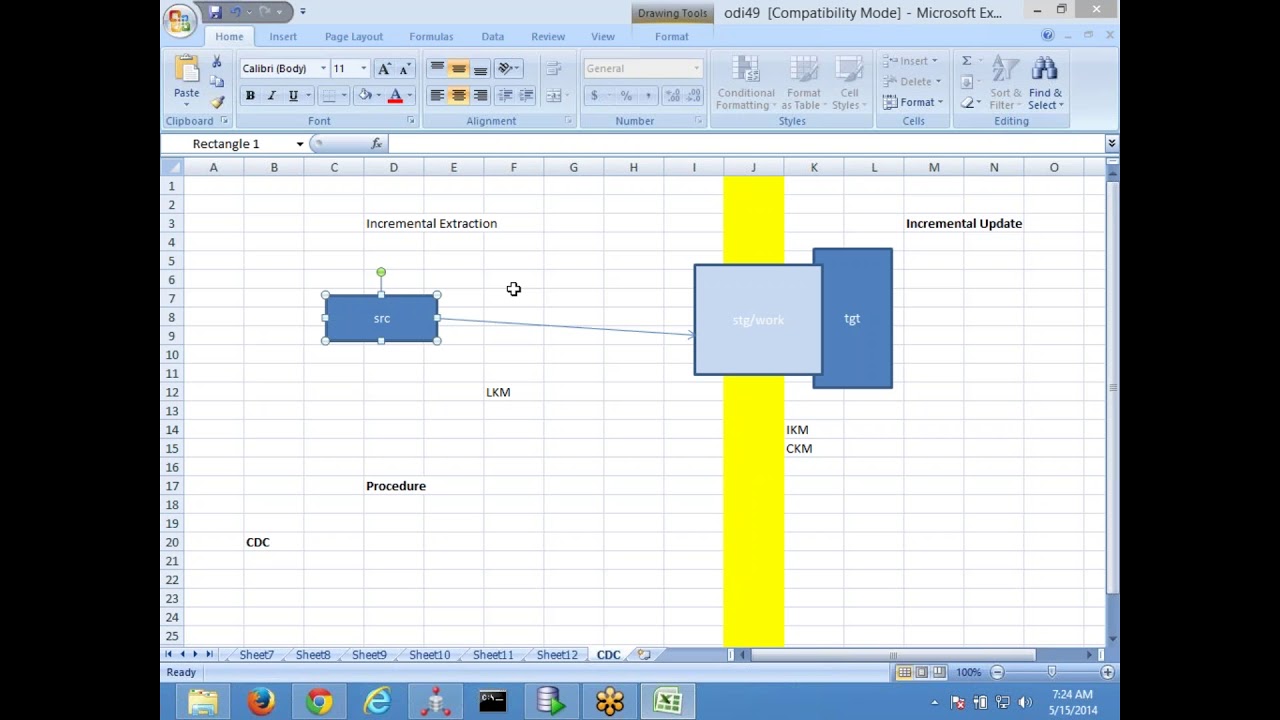
Task: Toggle Align Text Left
Action: tap(437, 95)
